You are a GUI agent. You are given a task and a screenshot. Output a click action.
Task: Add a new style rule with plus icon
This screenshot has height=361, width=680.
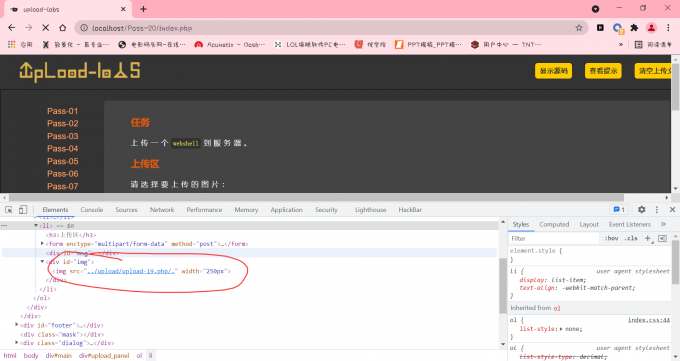pos(647,238)
